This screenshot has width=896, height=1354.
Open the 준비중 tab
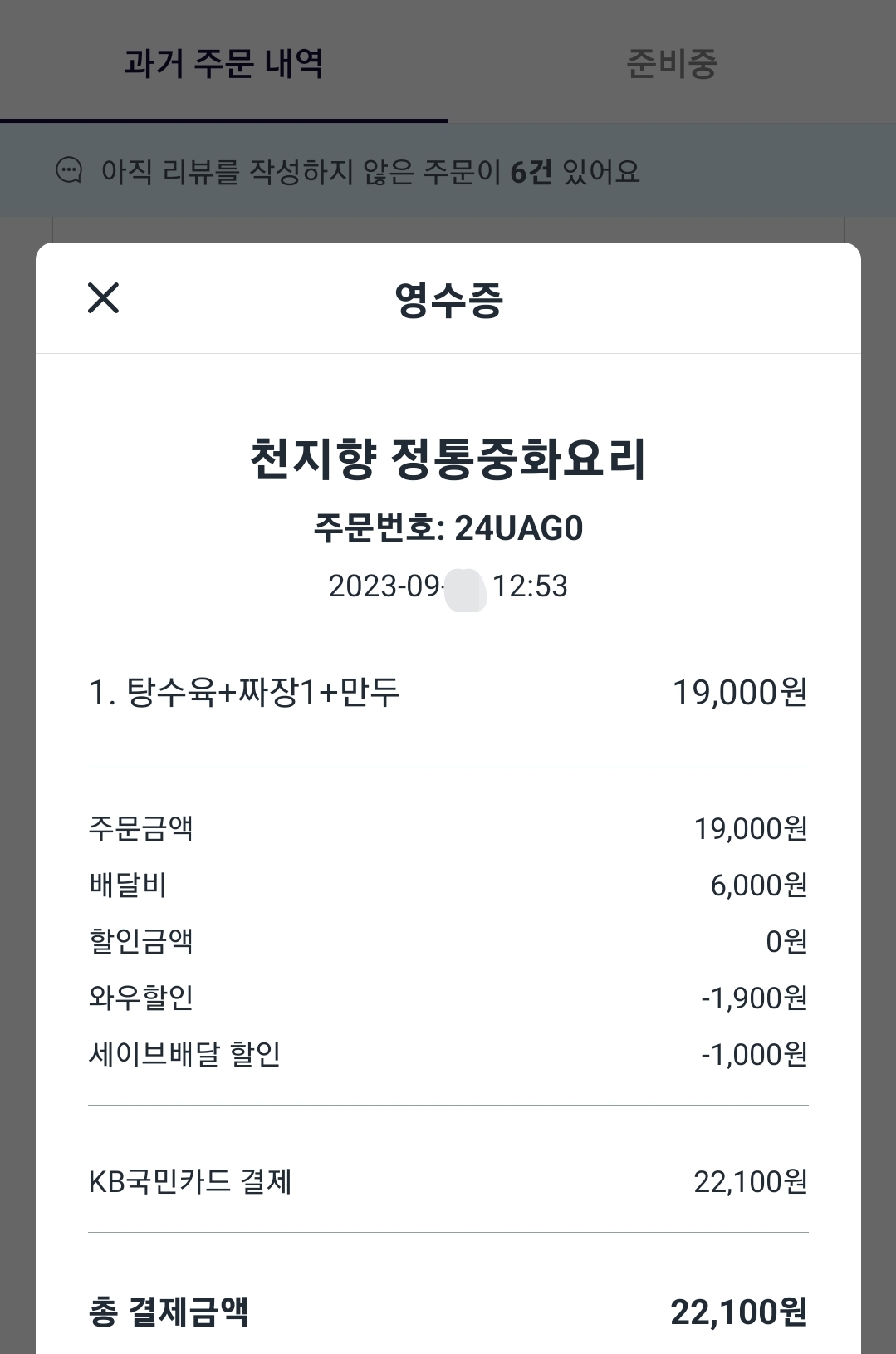(x=672, y=63)
